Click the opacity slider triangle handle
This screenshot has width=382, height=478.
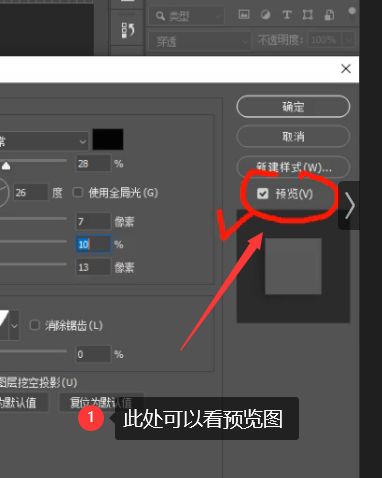[x=6, y=165]
